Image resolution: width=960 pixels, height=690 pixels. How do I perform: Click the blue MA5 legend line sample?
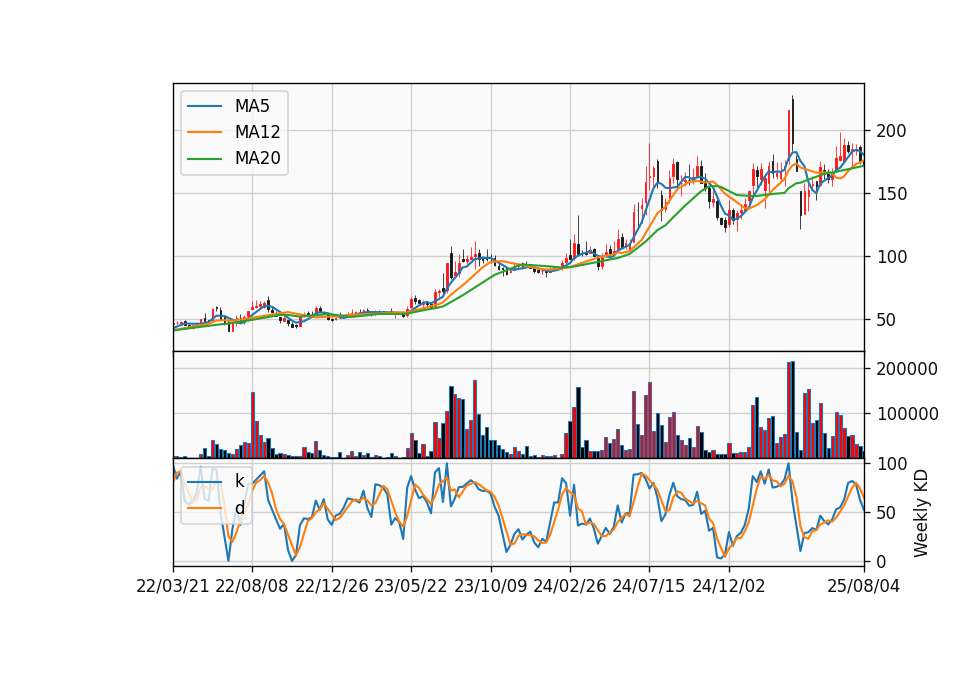(204, 106)
